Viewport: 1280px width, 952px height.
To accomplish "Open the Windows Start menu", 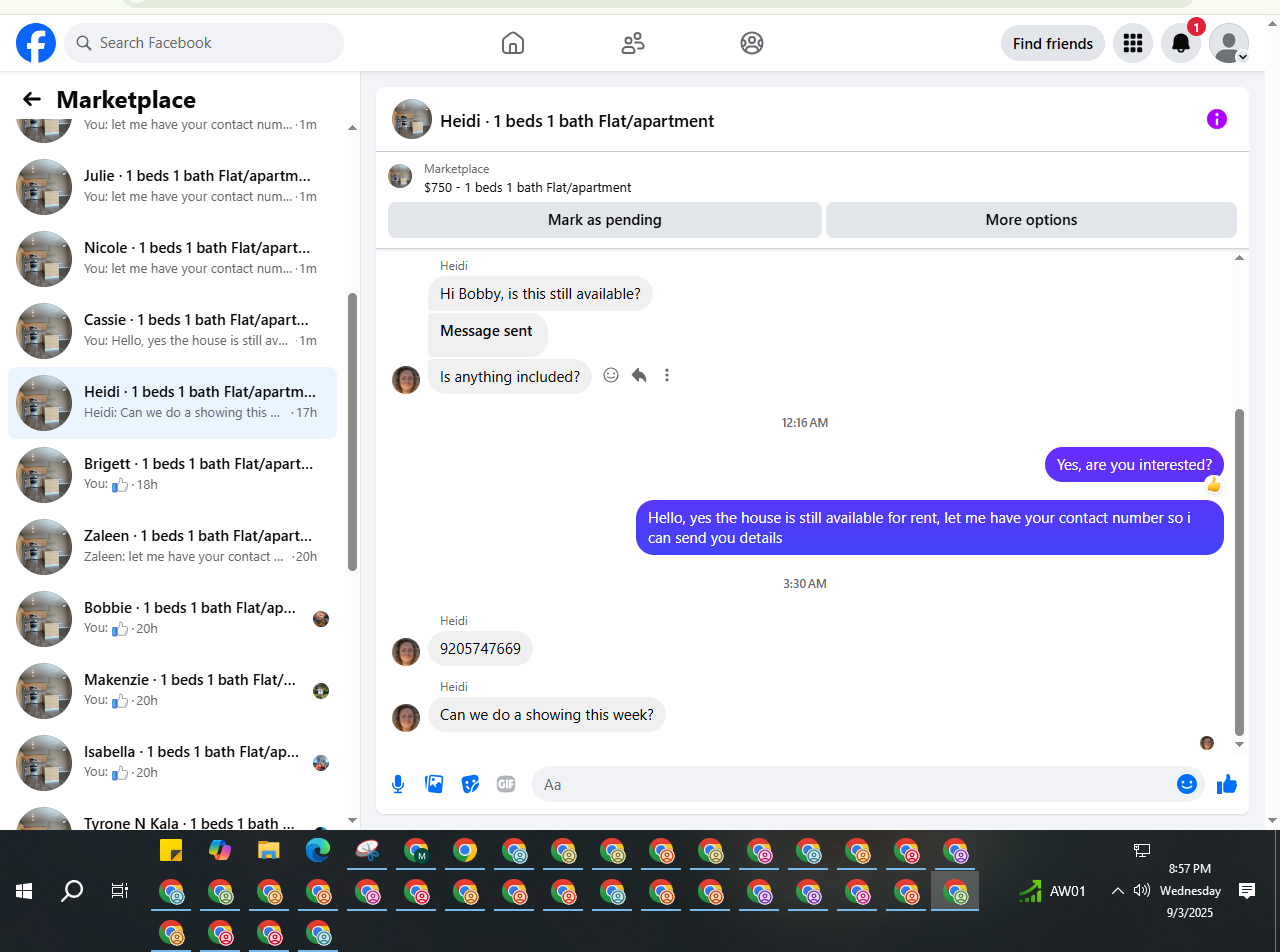I will click(24, 891).
